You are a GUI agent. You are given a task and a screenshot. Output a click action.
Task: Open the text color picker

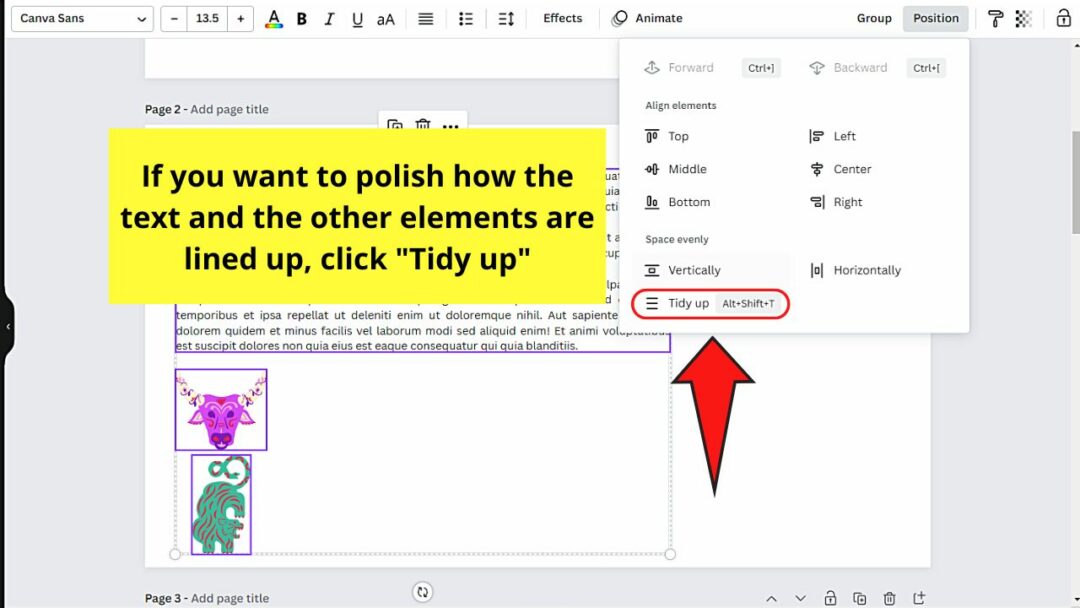(x=274, y=19)
